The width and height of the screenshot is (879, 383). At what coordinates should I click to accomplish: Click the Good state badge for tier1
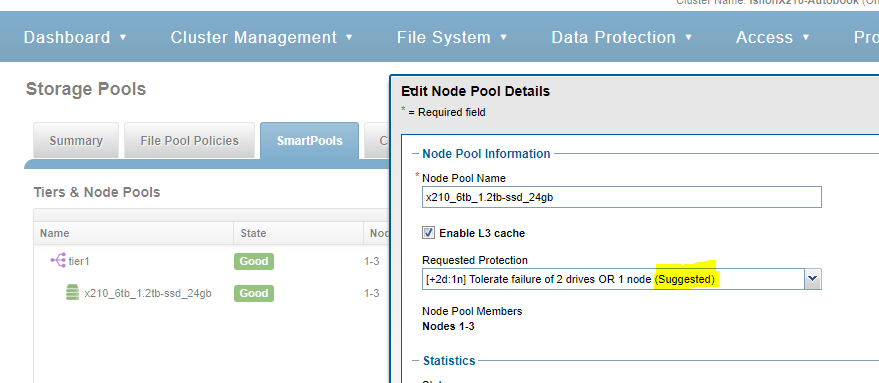(x=254, y=261)
